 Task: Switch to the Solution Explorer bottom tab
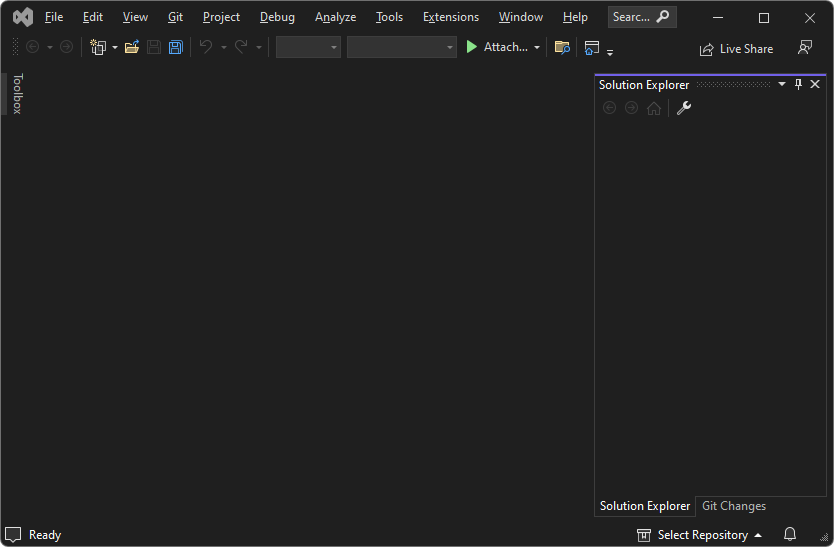pos(645,505)
